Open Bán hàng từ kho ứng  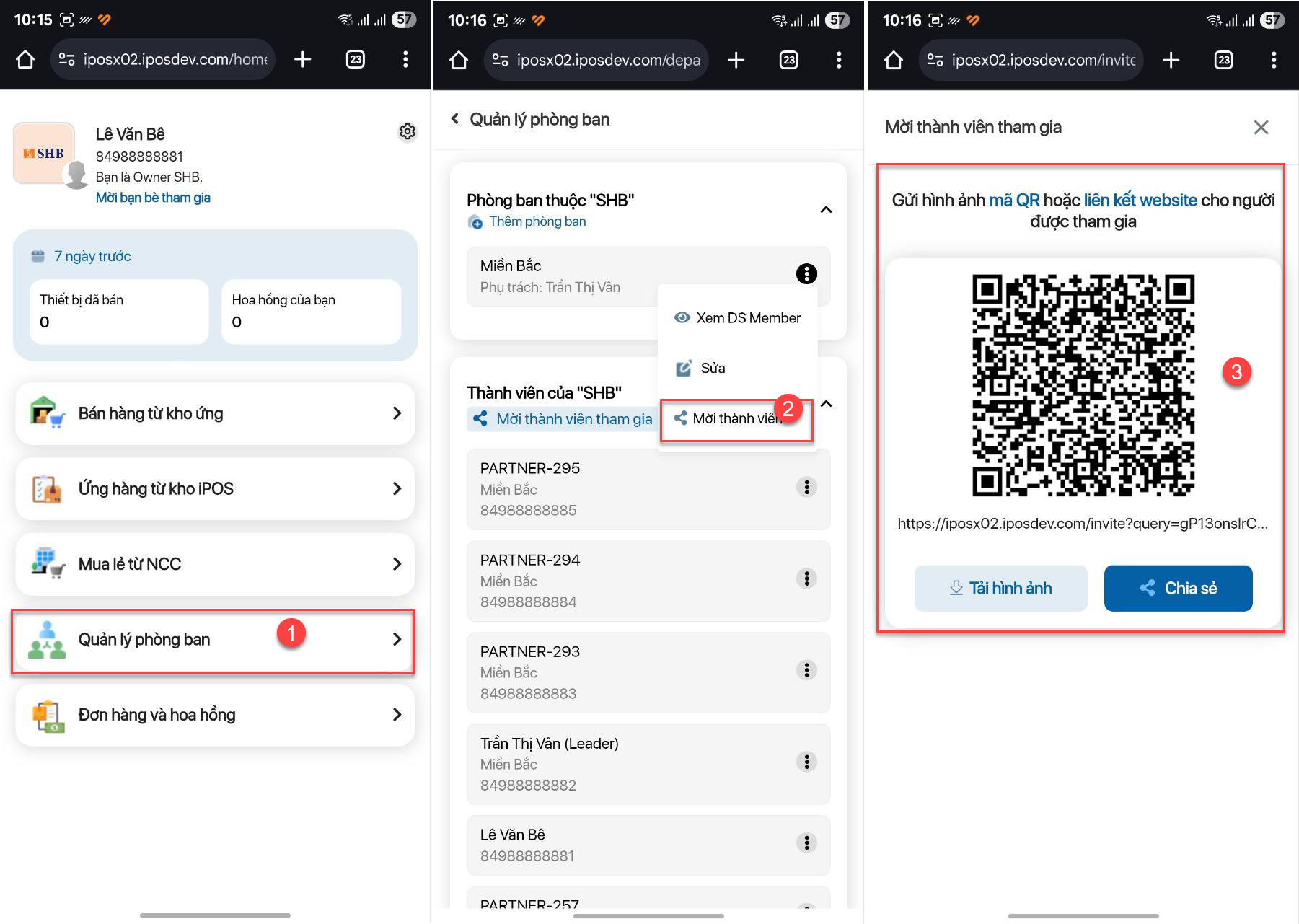215,413
